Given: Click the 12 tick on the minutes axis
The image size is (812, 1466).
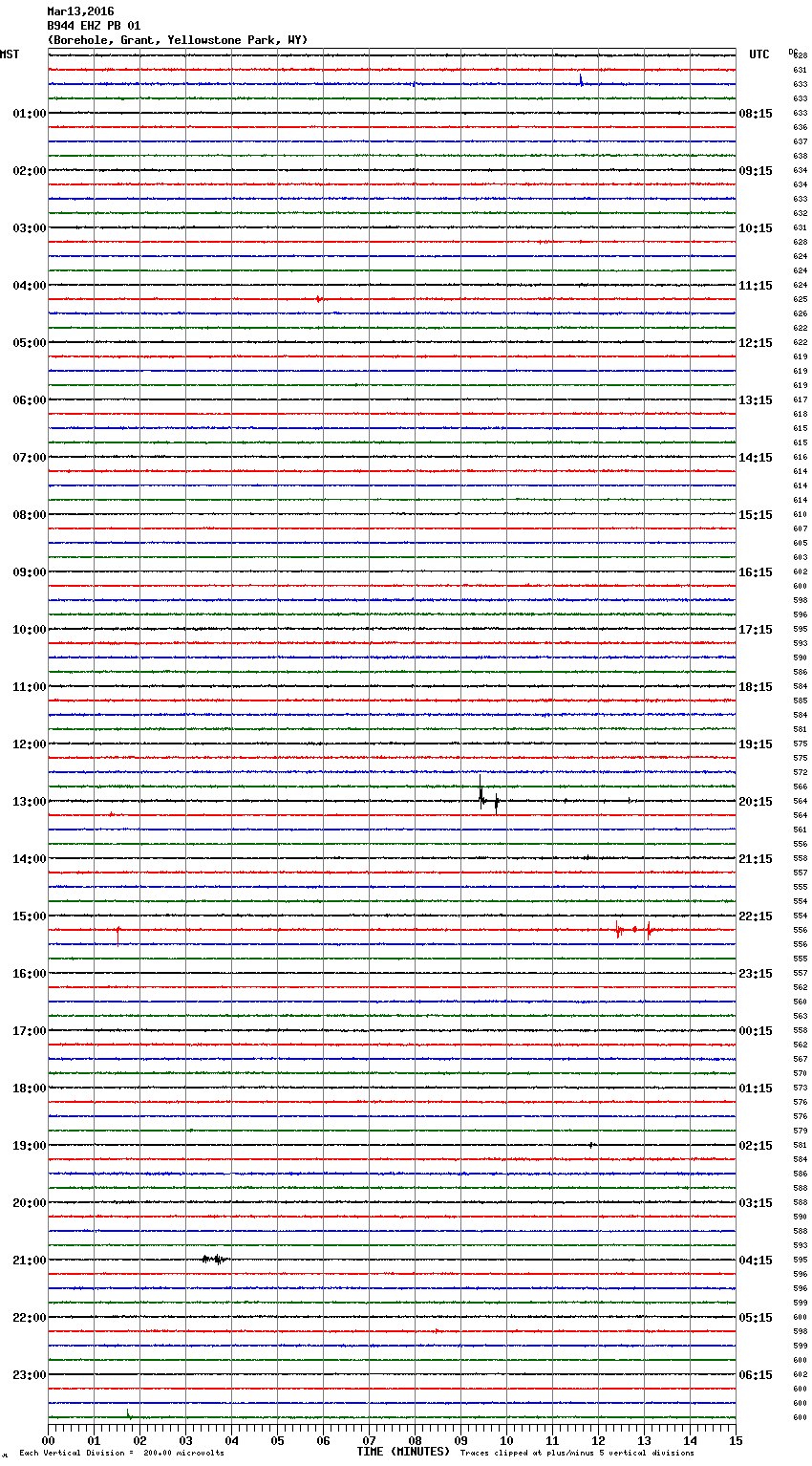Looking at the screenshot, I should [599, 1440].
